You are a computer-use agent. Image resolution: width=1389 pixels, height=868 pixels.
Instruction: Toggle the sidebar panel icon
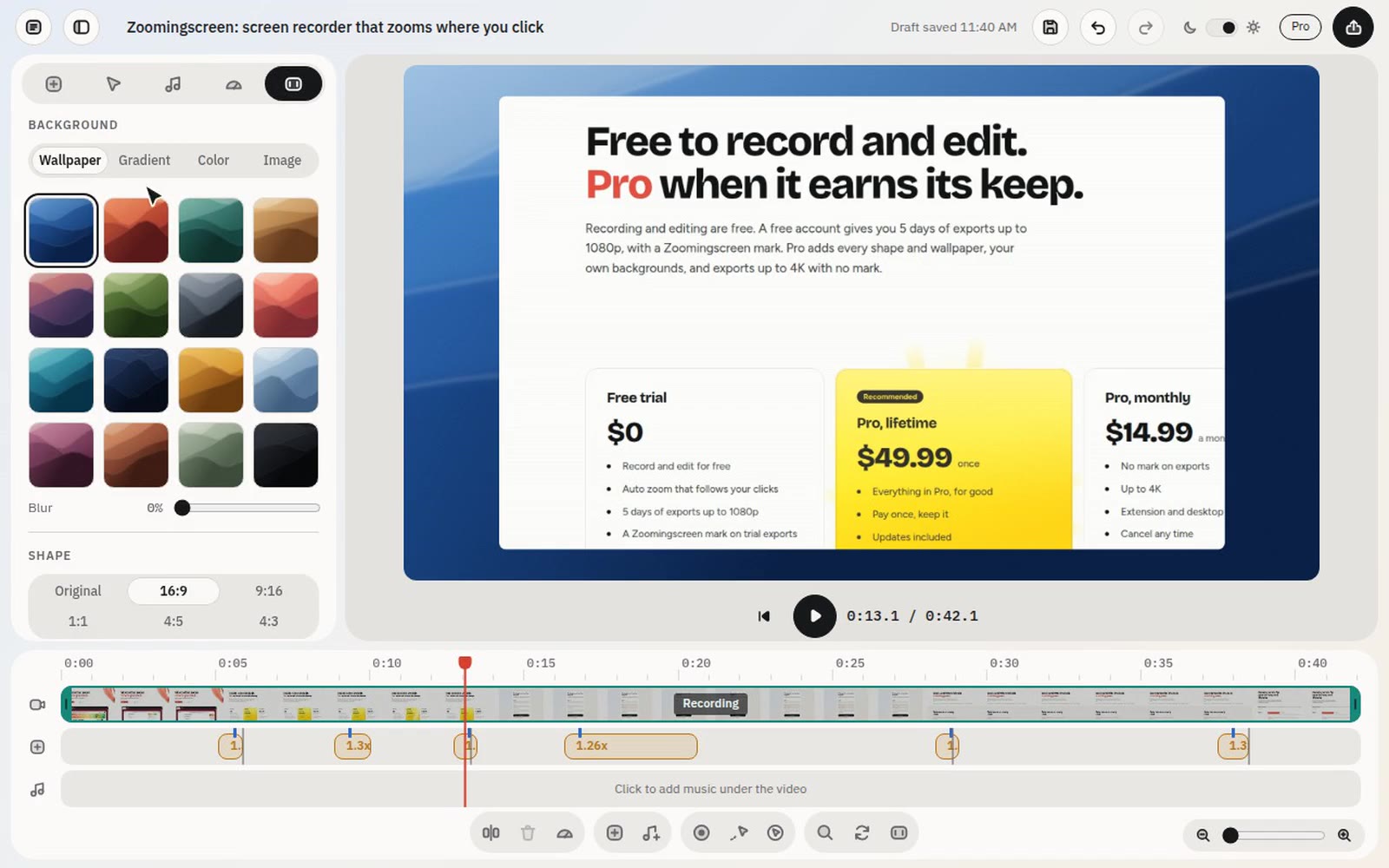click(x=82, y=27)
